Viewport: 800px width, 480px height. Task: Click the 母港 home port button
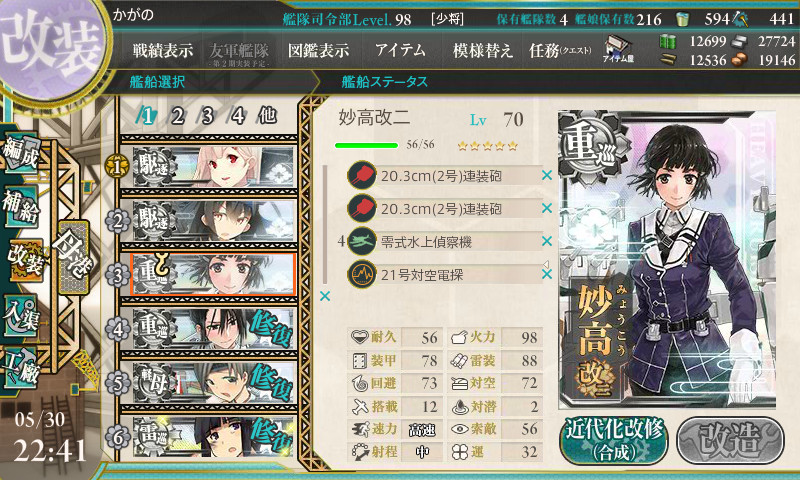pyautogui.click(x=74, y=257)
